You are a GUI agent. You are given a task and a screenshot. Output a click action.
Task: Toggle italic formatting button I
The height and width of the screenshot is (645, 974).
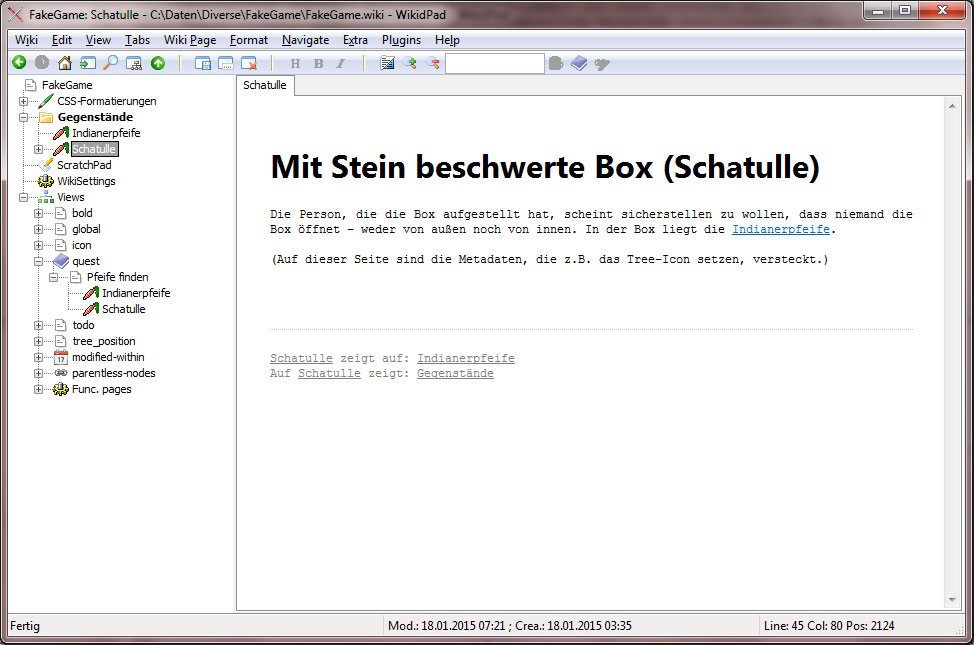pyautogui.click(x=340, y=63)
